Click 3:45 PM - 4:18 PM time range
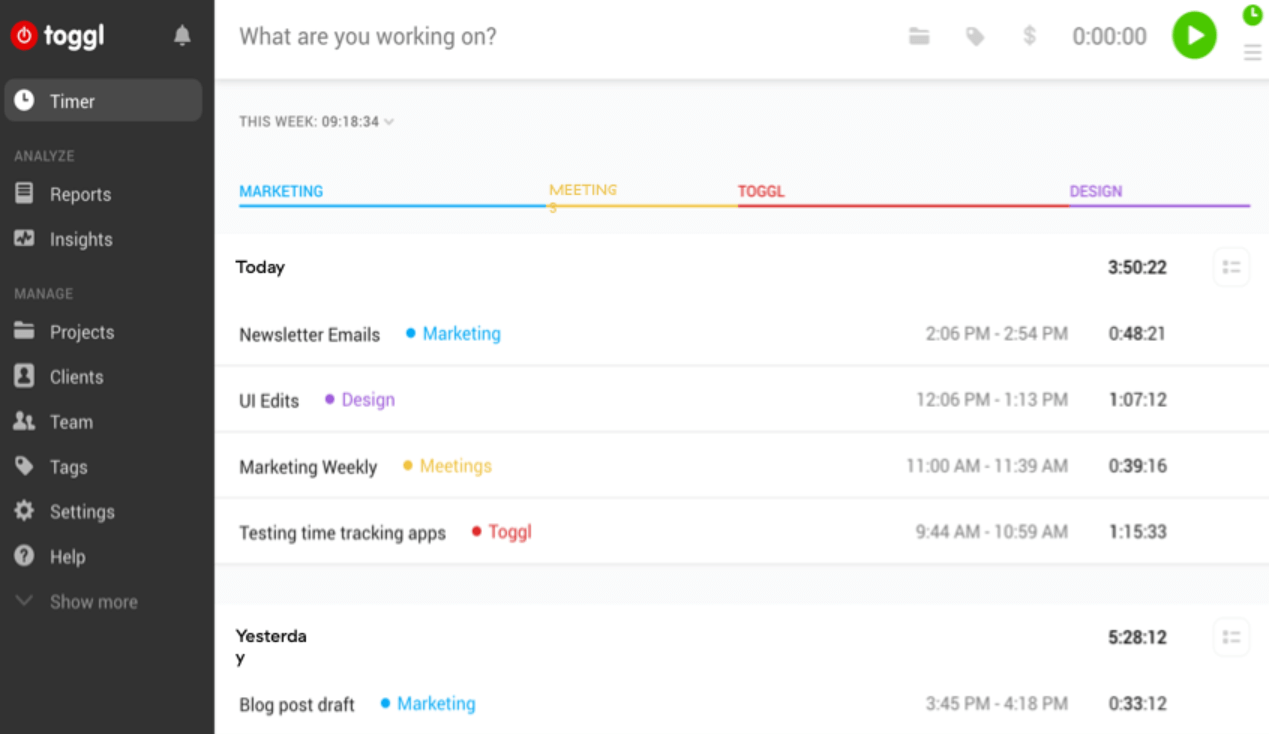 coord(996,704)
